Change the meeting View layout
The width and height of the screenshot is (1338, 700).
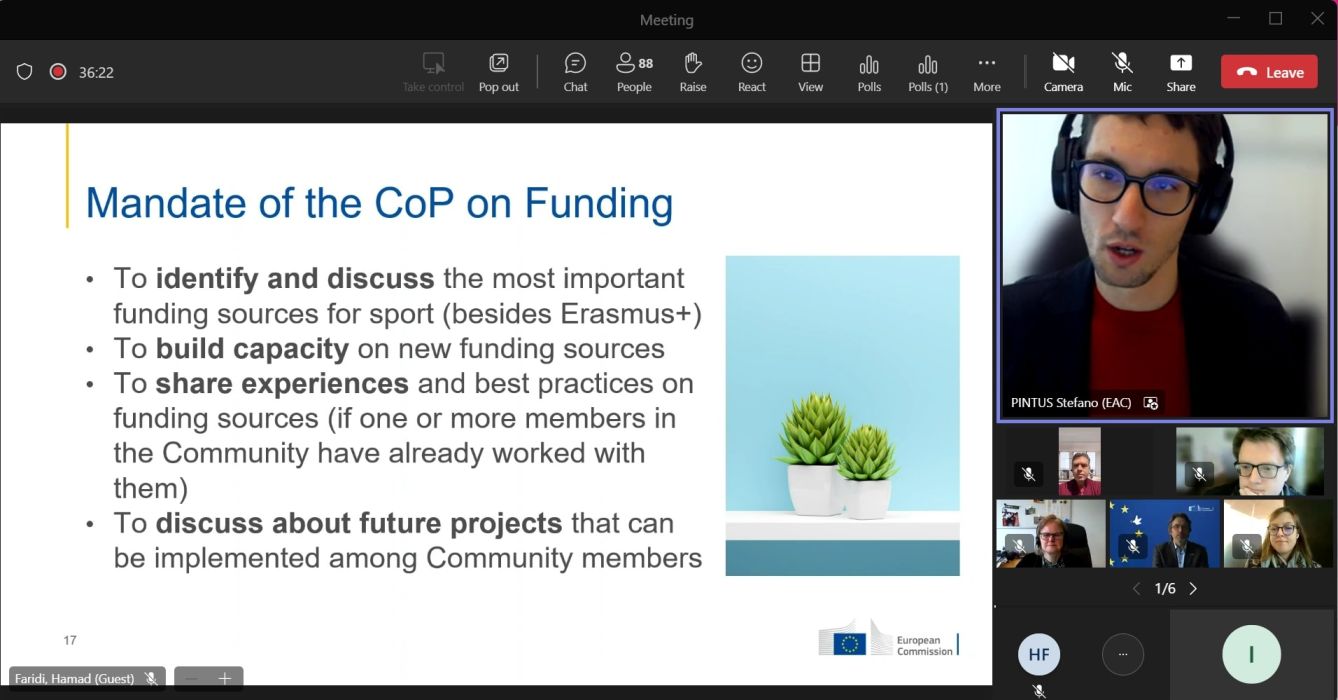coord(810,72)
